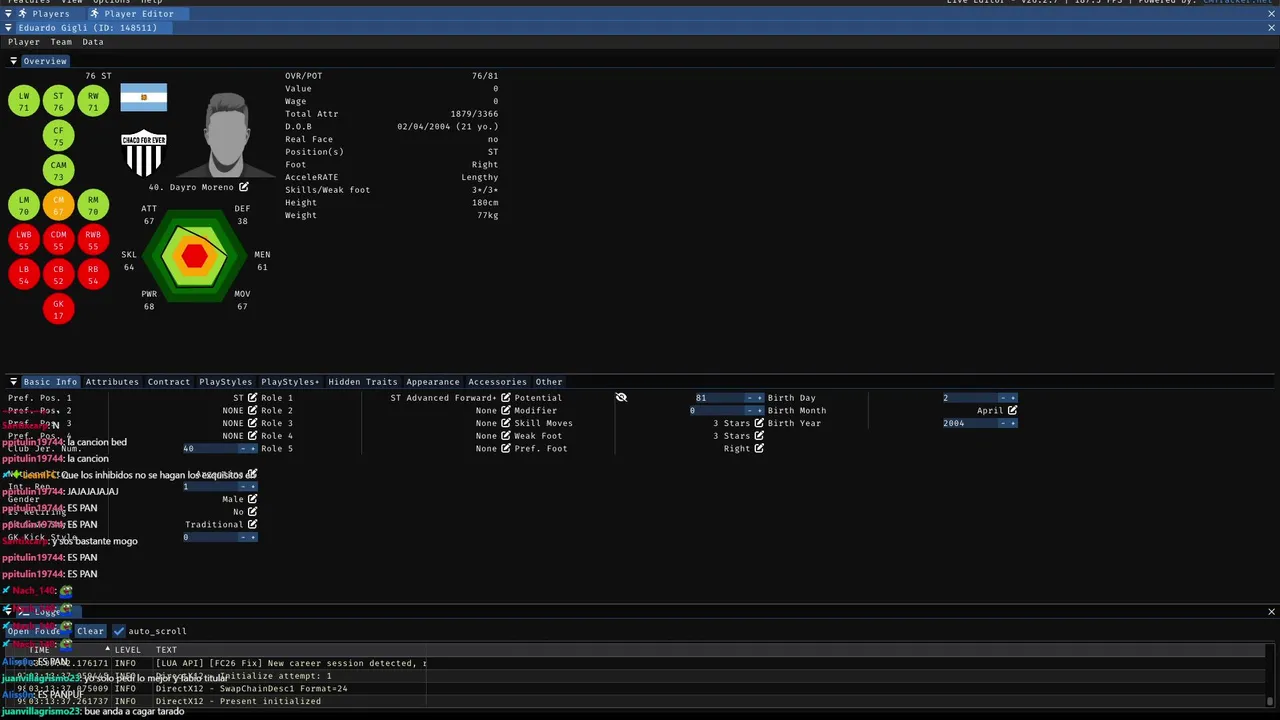1280x720 pixels.
Task: Open the Team menu
Action: click(x=61, y=42)
